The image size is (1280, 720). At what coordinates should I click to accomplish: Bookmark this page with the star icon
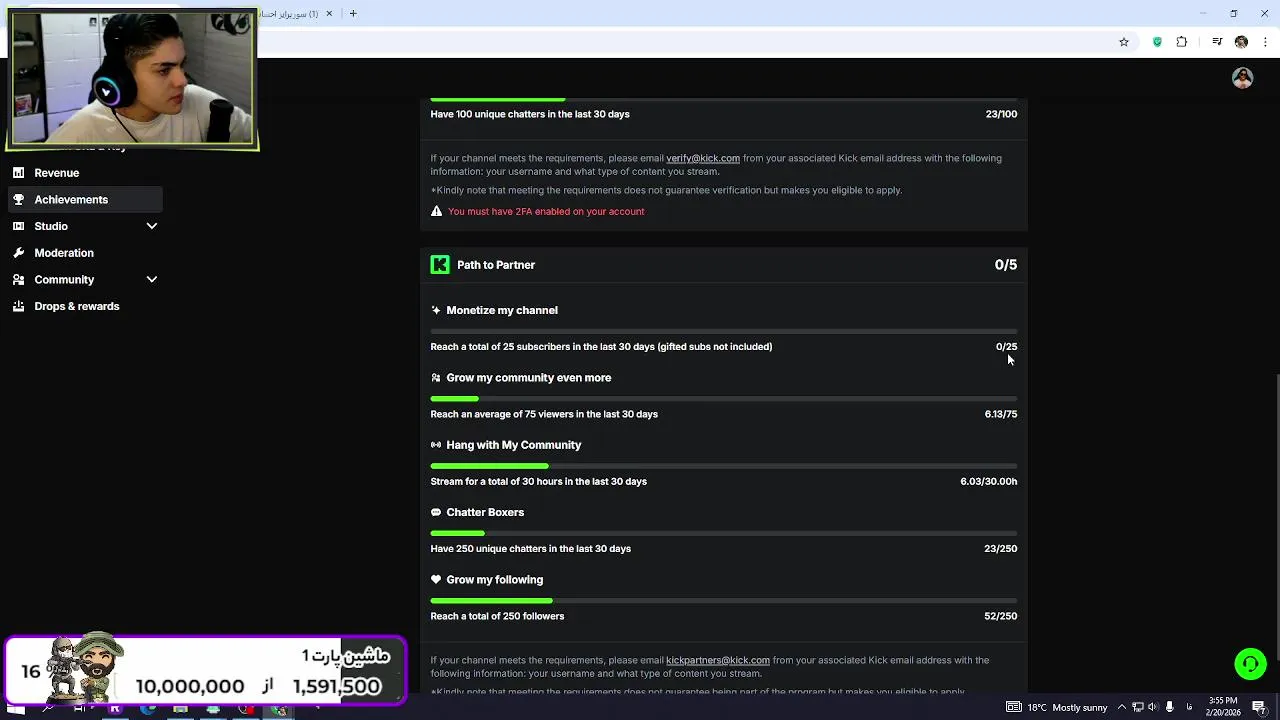(1124, 42)
